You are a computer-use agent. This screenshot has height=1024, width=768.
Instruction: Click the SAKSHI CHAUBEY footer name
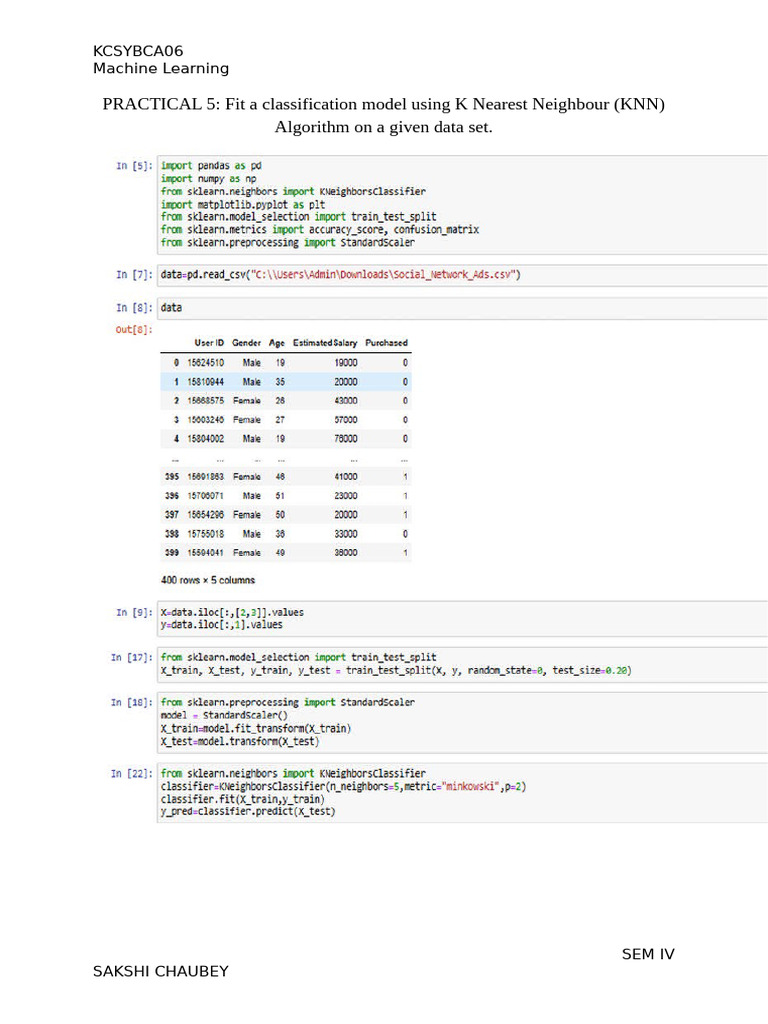click(x=161, y=972)
